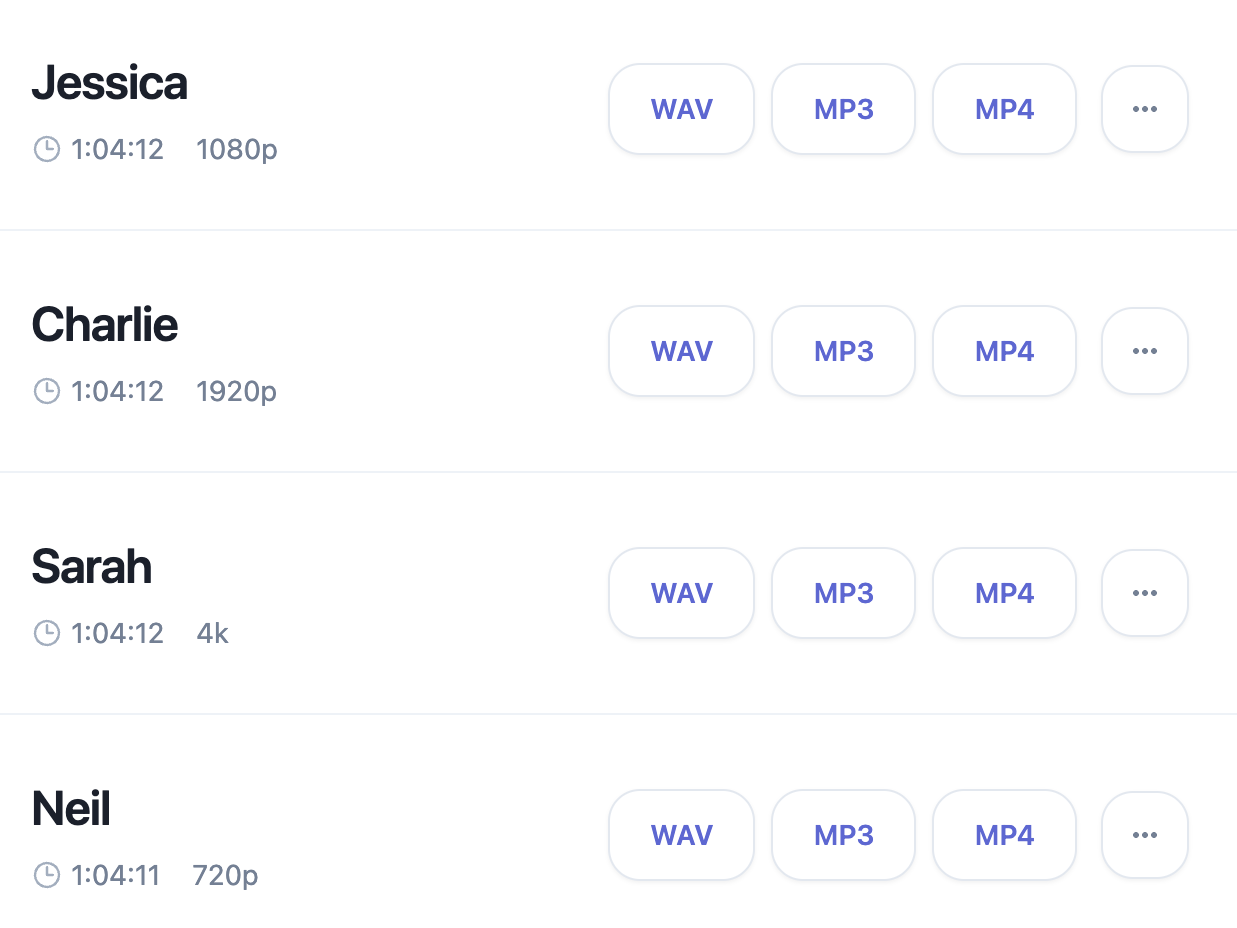Open more options for Charlie's recording
1237x928 pixels.
[1144, 351]
